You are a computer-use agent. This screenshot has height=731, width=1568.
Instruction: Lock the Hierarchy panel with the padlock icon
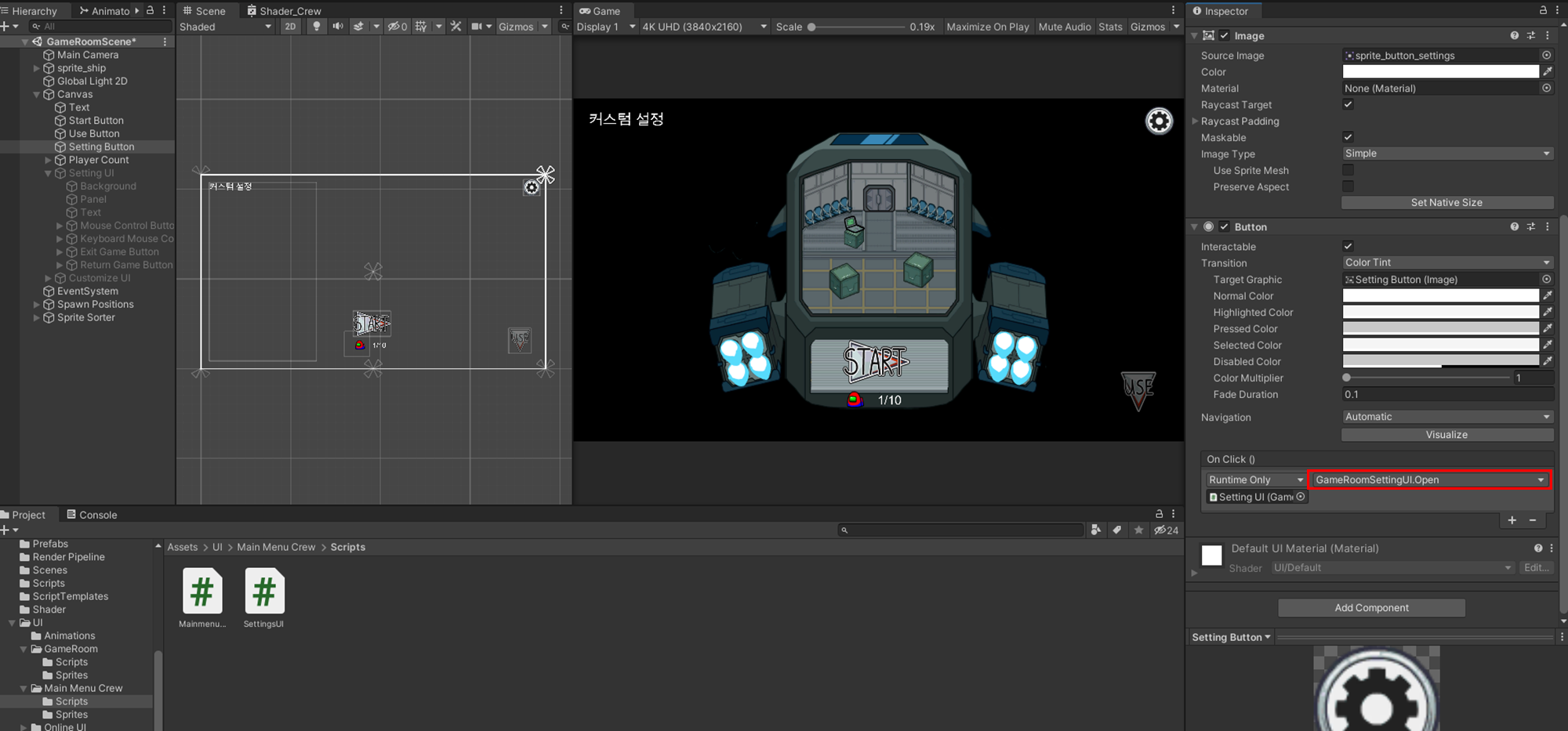click(150, 11)
